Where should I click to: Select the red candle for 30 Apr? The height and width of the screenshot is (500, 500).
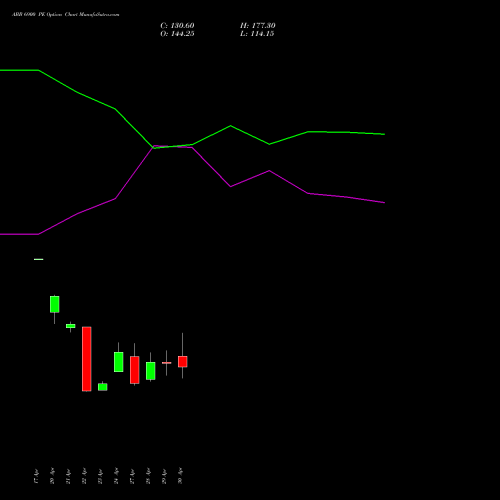[x=183, y=362]
